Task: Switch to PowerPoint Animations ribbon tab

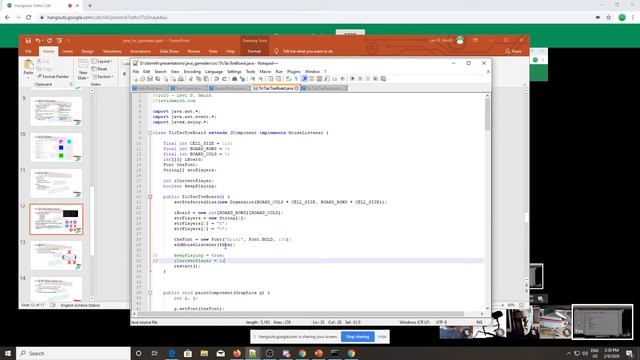Action: click(x=140, y=51)
